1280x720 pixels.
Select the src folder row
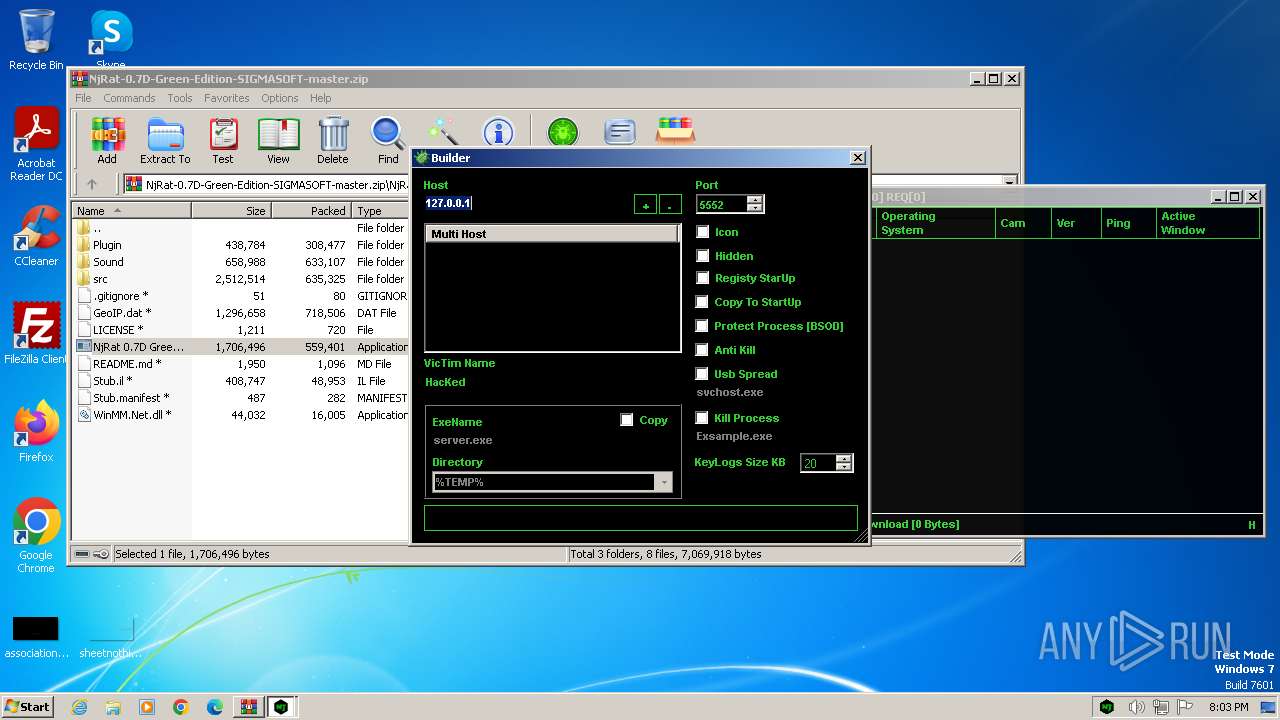coord(240,279)
